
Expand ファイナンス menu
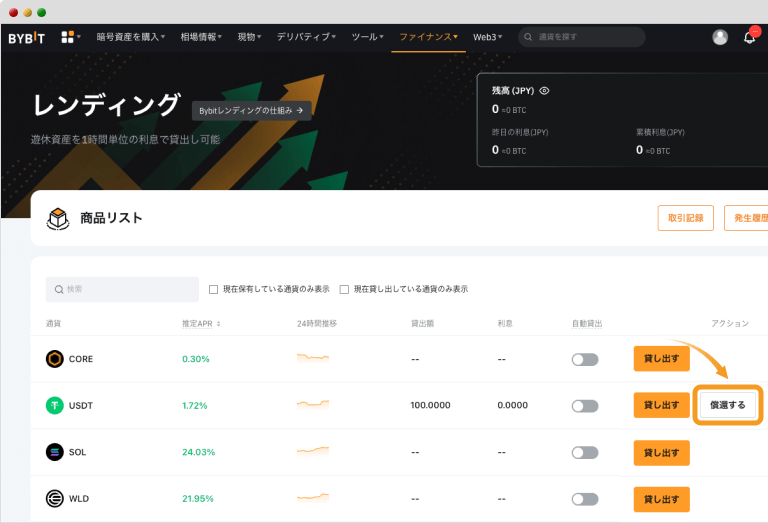coord(429,37)
